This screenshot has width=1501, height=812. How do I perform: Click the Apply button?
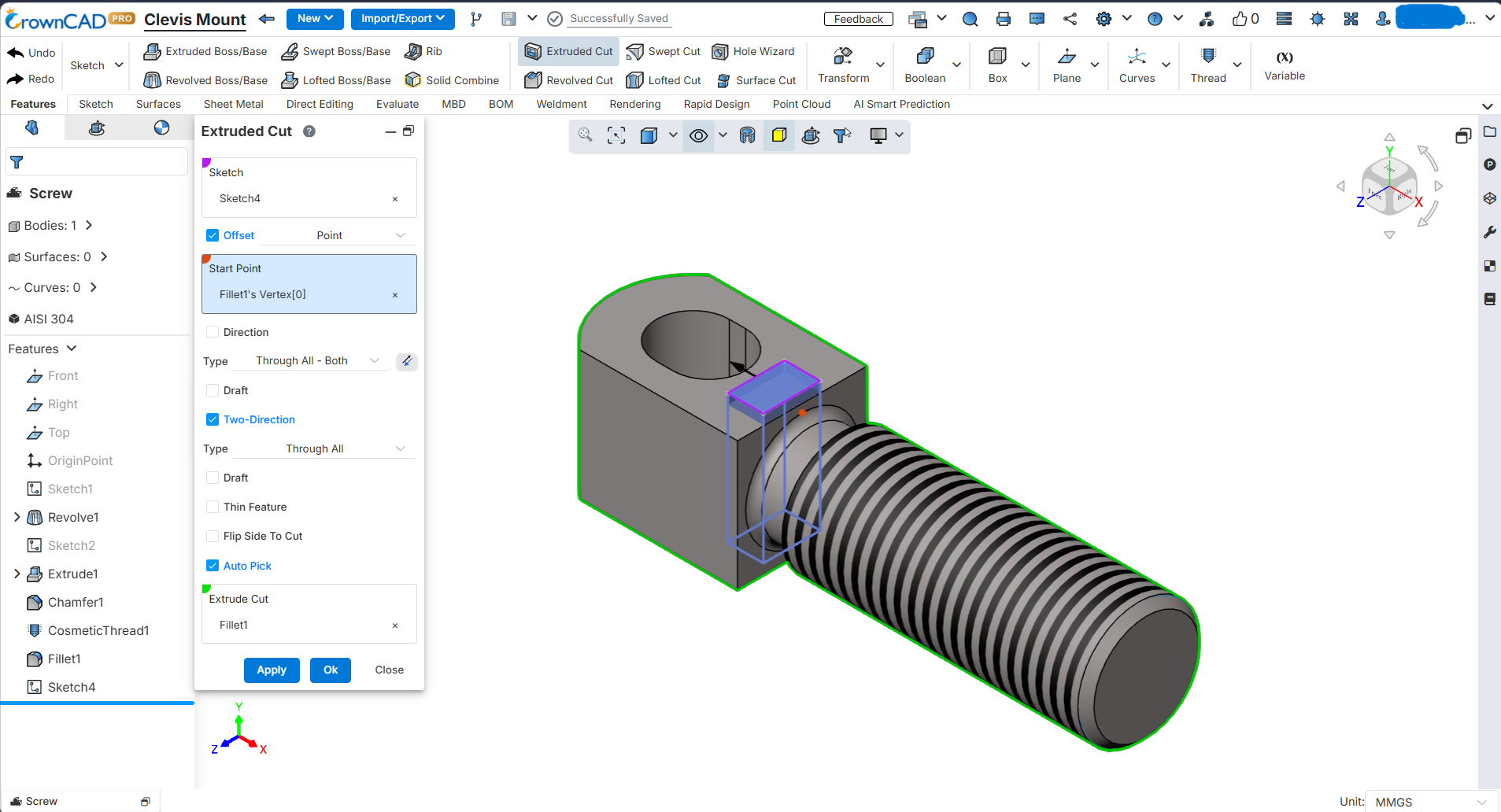pos(272,670)
